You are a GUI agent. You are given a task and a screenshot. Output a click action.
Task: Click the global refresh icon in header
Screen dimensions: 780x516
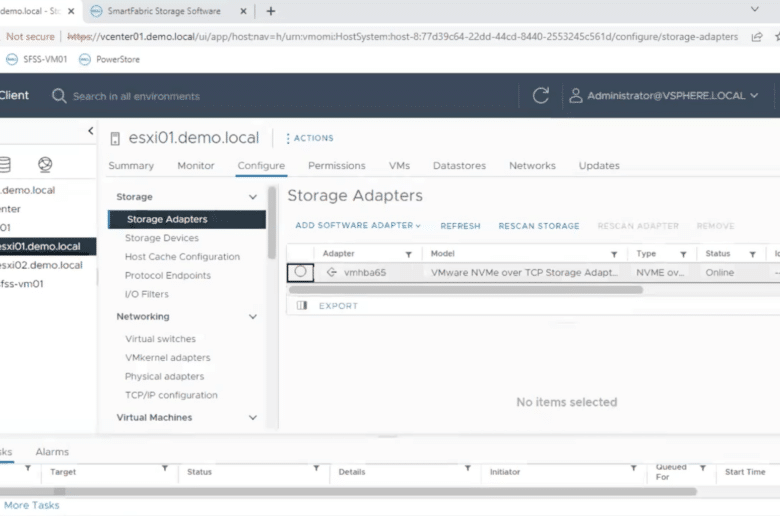(x=541, y=95)
